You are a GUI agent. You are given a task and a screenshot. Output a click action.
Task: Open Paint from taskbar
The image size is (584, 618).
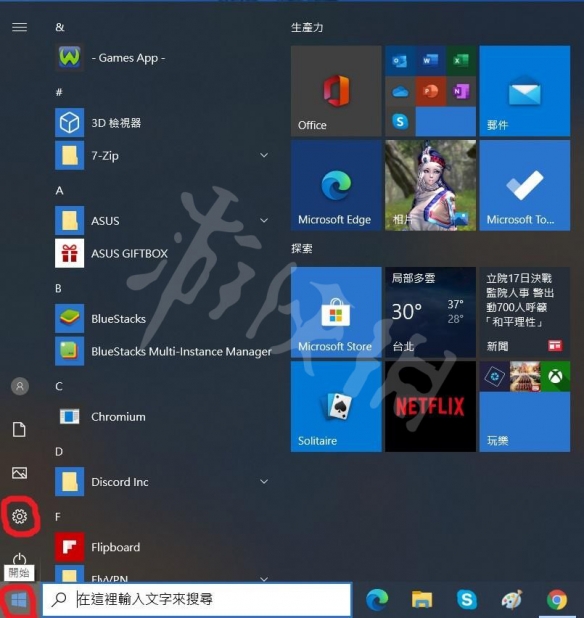coord(512,599)
